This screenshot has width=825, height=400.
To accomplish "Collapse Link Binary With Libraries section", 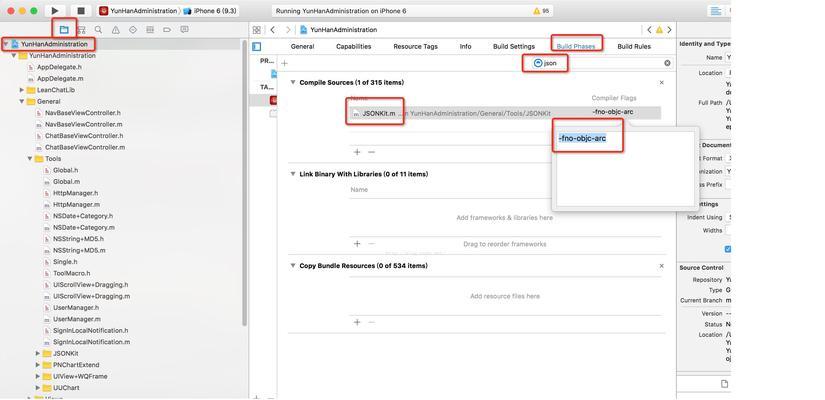I will tap(293, 174).
